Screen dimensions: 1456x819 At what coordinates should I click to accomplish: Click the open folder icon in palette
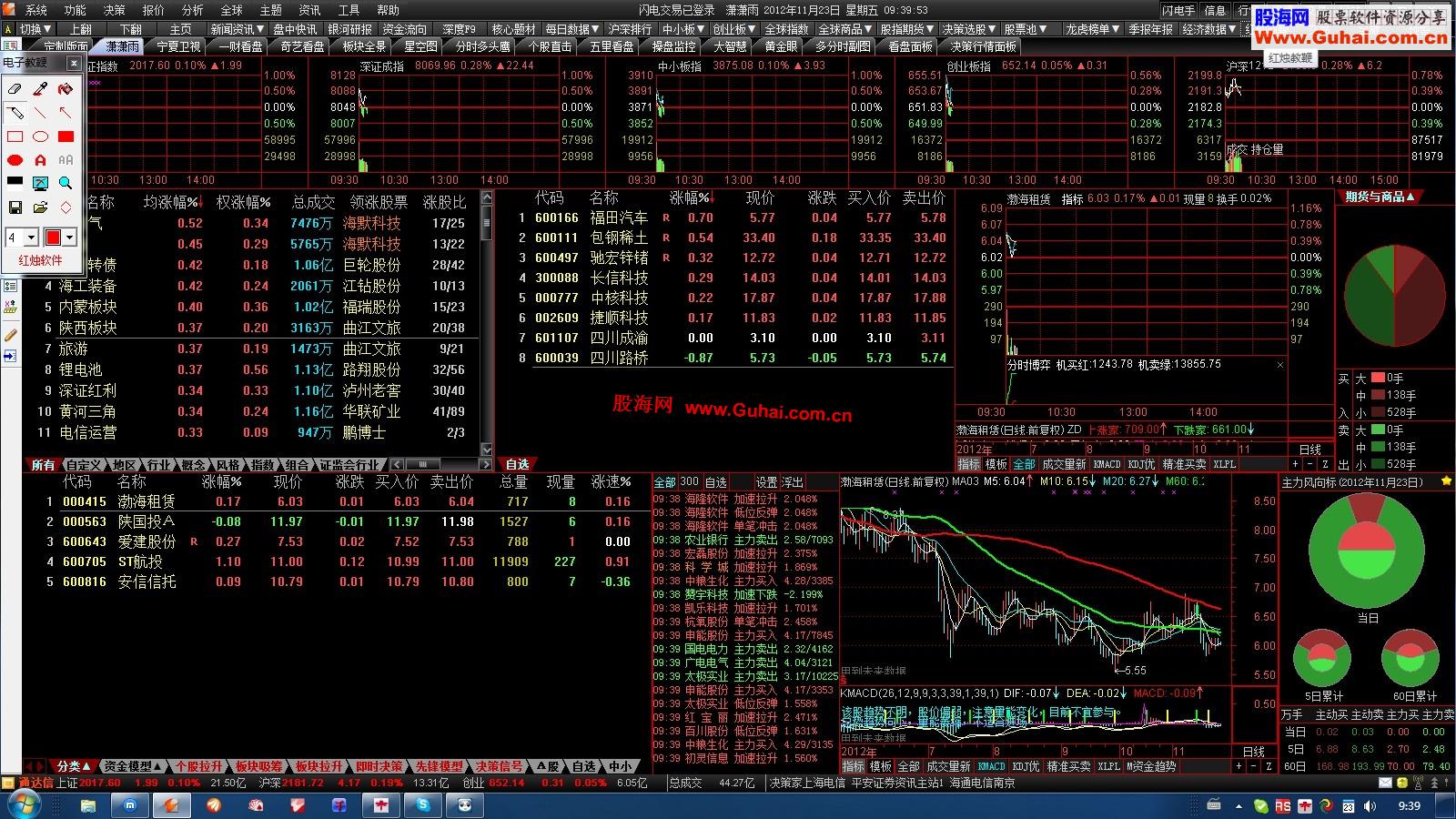(40, 207)
